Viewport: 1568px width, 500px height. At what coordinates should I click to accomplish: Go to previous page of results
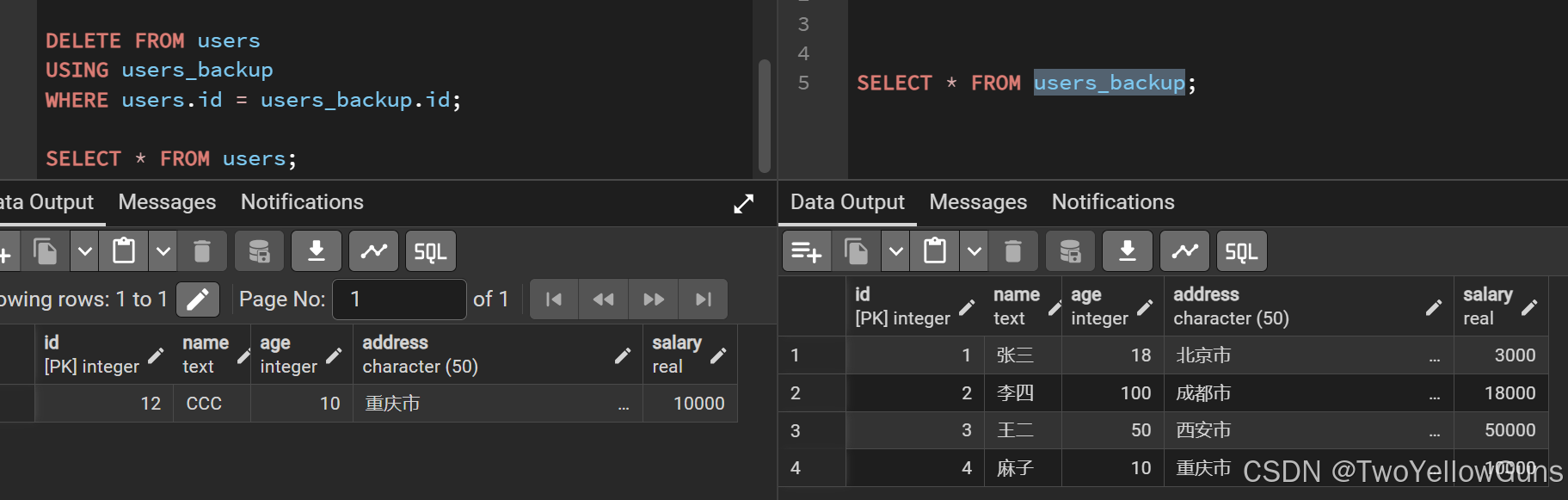point(604,299)
